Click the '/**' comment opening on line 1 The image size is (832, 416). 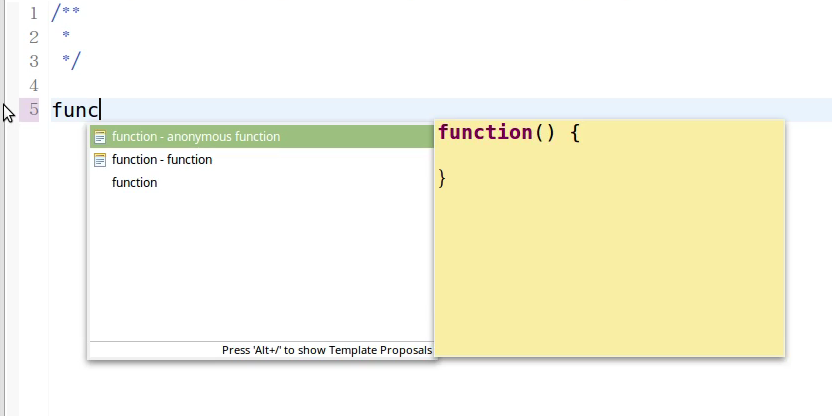click(66, 14)
